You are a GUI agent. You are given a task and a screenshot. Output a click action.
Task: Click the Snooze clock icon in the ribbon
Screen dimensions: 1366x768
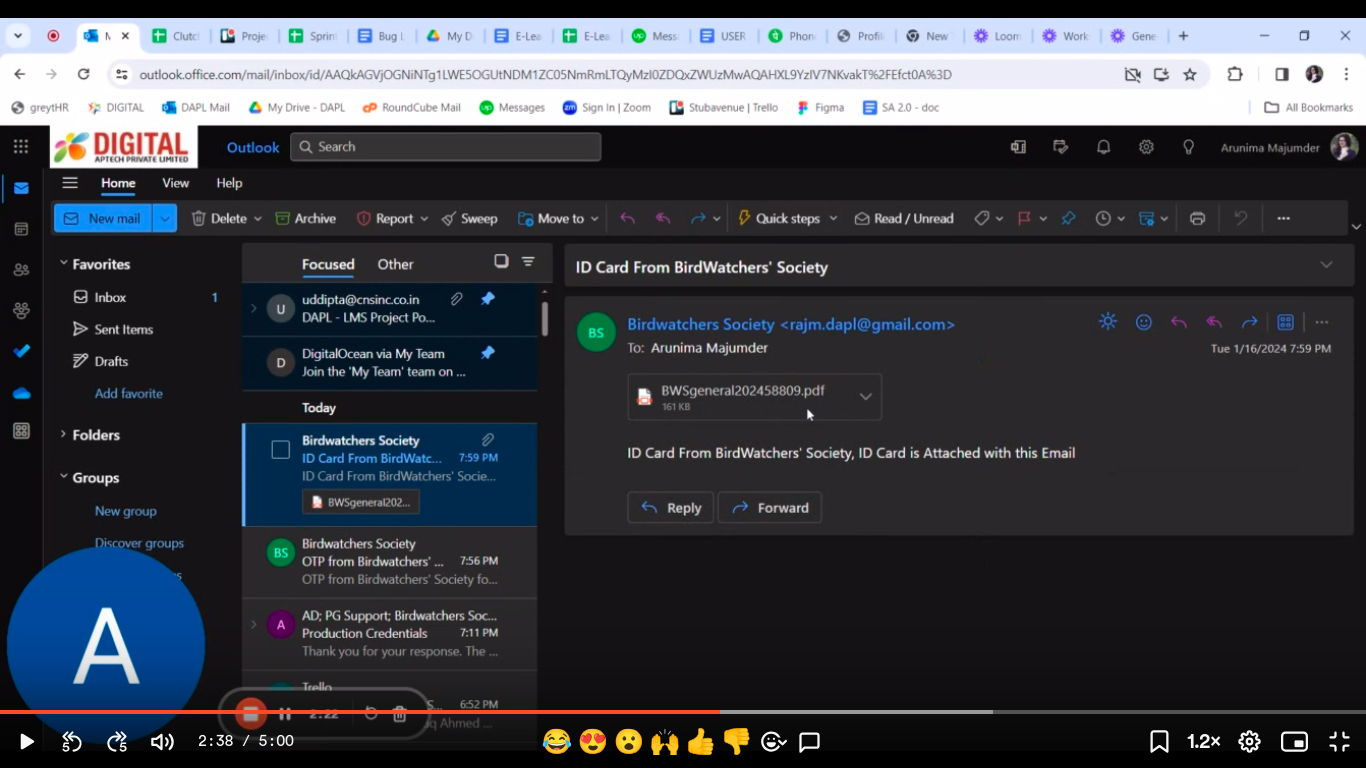1103,218
